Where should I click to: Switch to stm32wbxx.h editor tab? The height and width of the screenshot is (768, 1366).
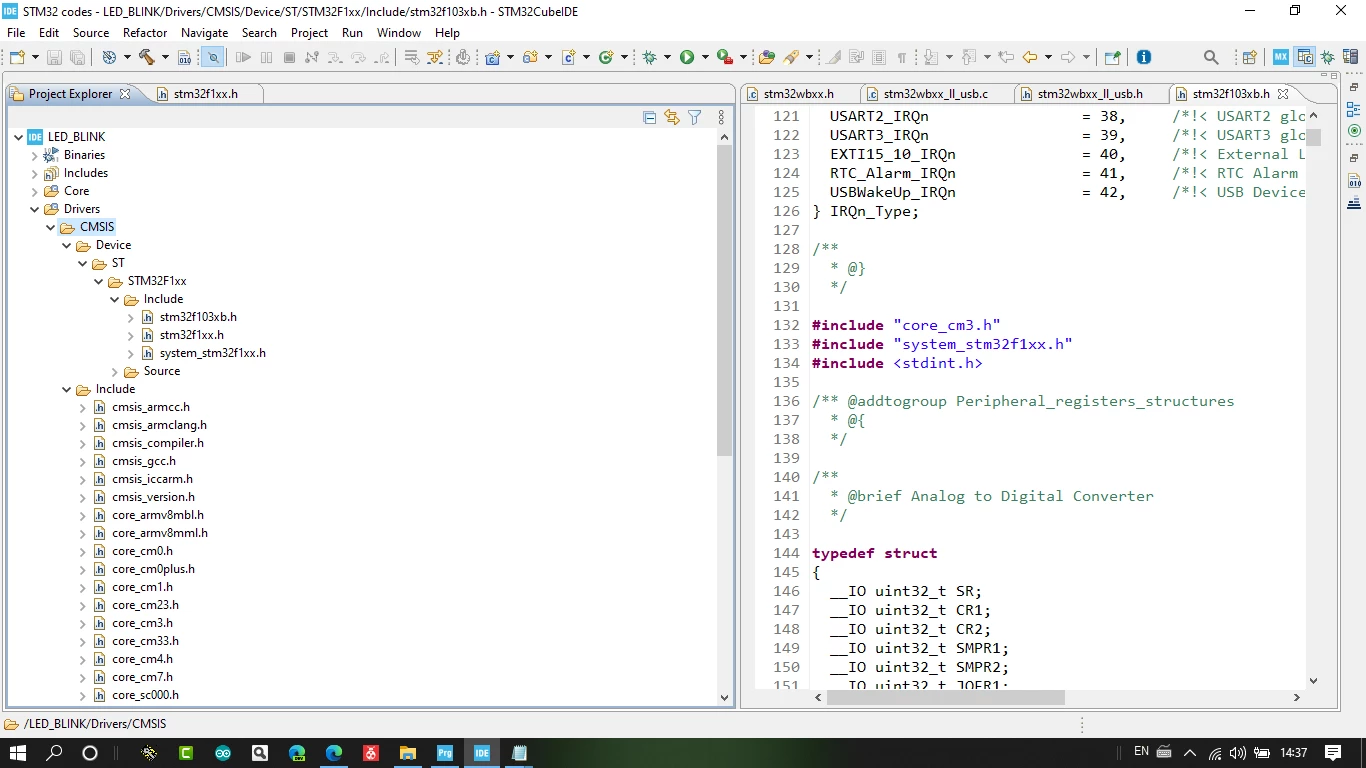[x=798, y=94]
